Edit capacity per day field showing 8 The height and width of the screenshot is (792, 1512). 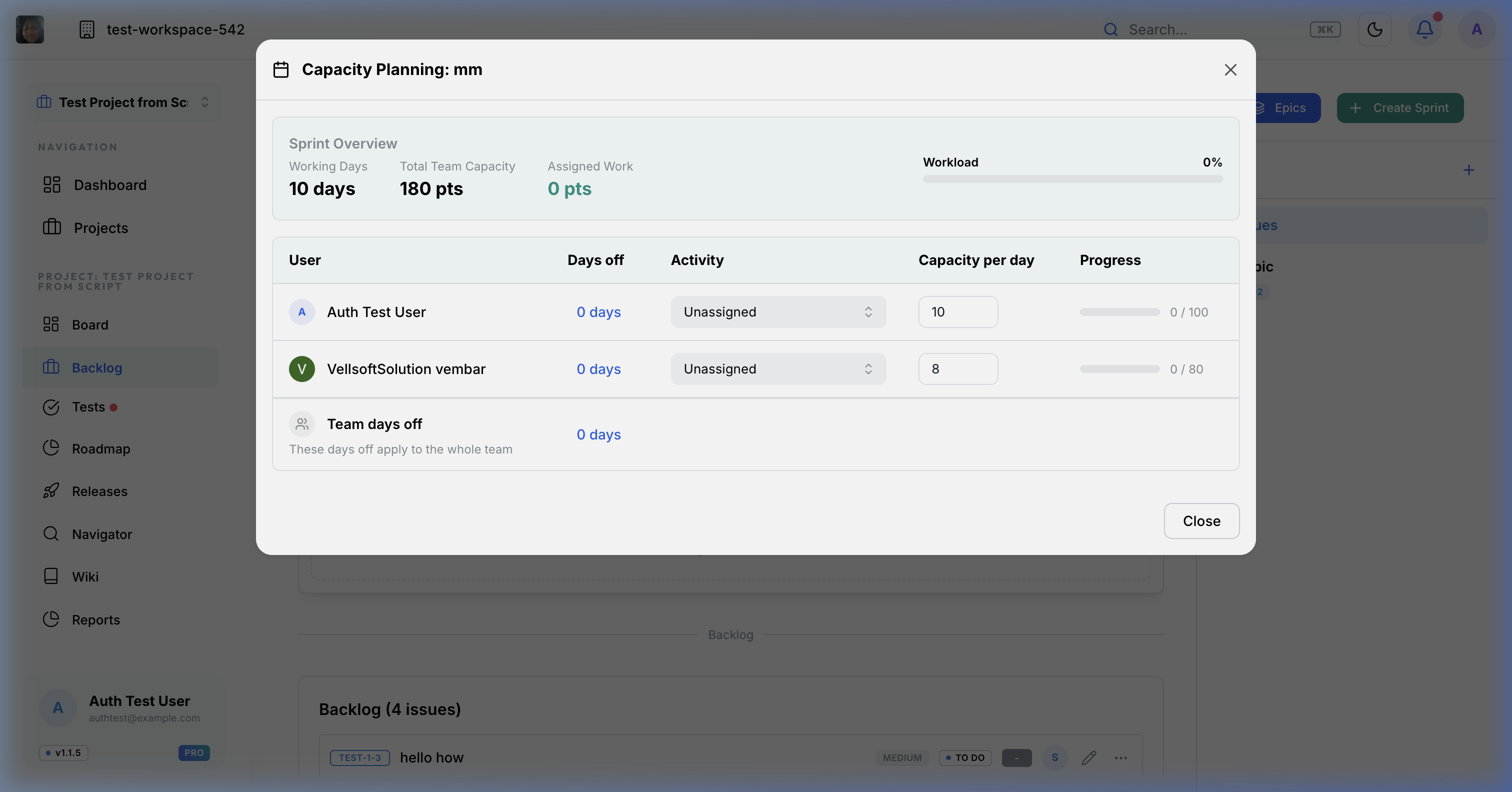958,368
